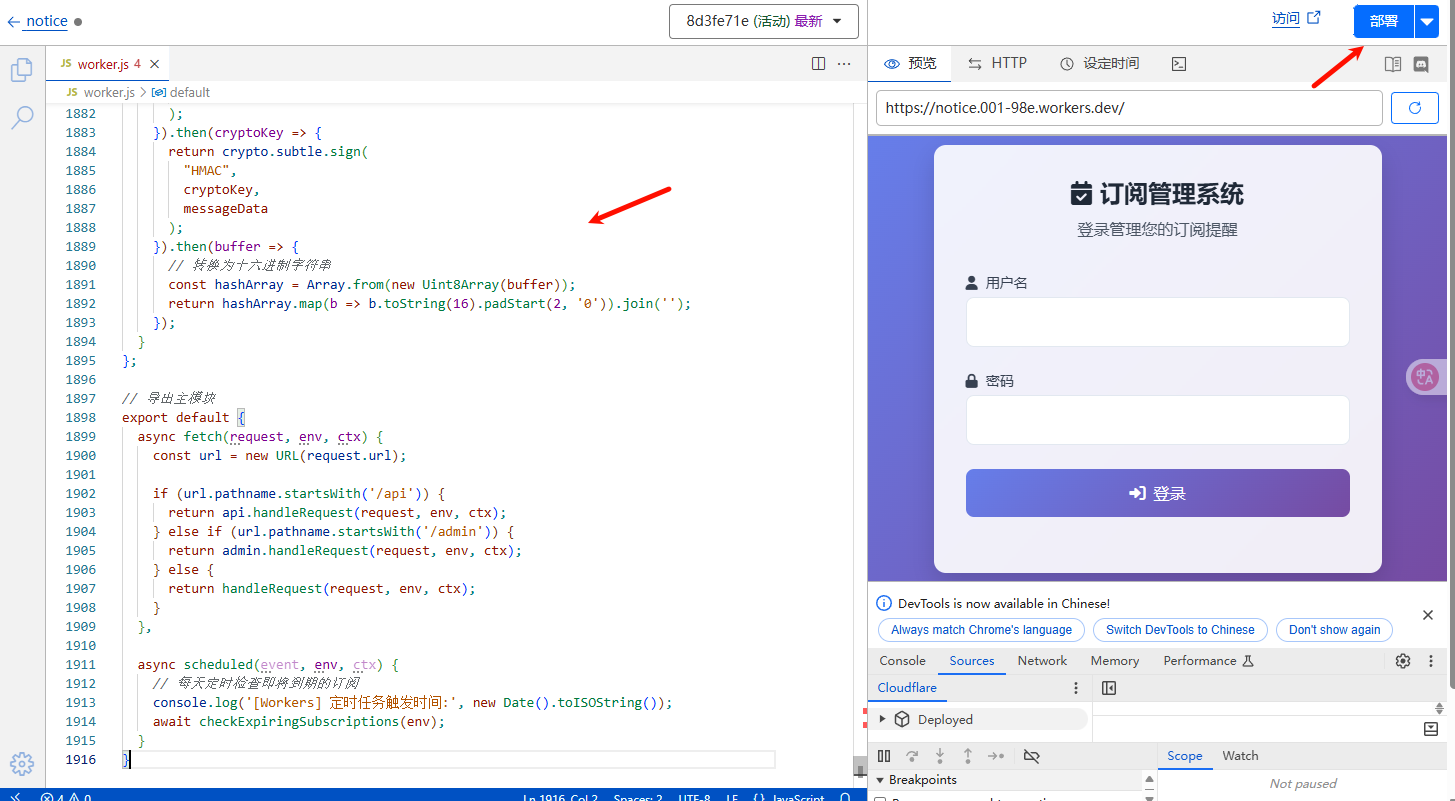Switch to the HTTP tab
Screen dimensions: 1455x801
(997, 63)
